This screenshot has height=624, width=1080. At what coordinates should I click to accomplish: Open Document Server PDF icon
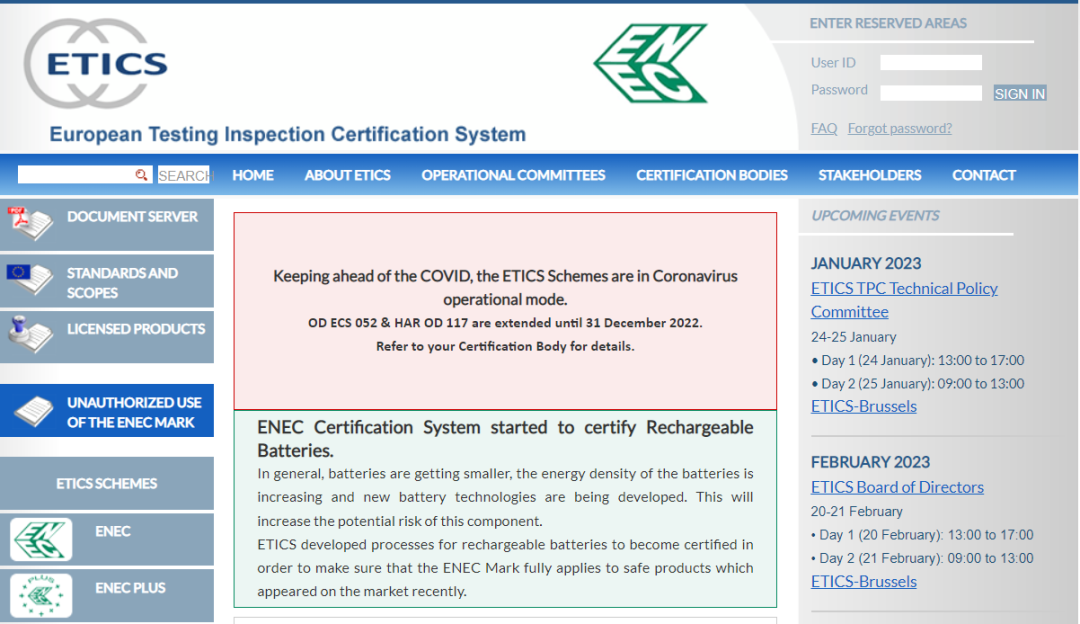(29, 224)
